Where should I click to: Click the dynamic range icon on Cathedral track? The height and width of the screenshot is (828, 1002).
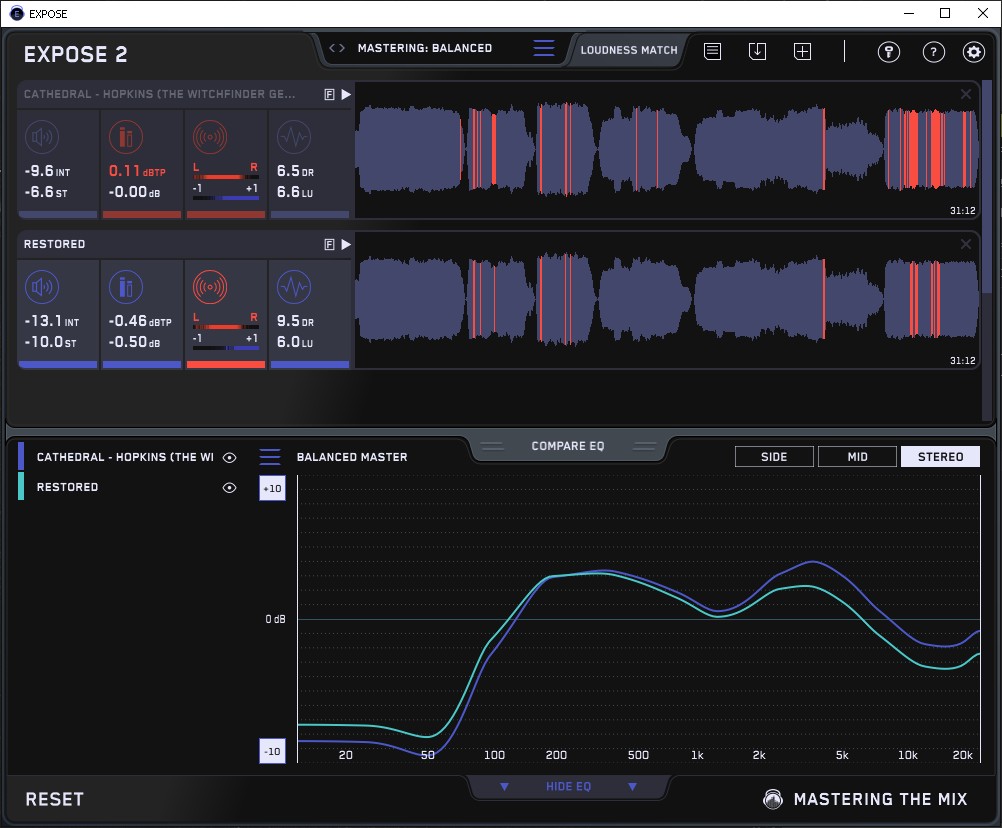(x=293, y=137)
